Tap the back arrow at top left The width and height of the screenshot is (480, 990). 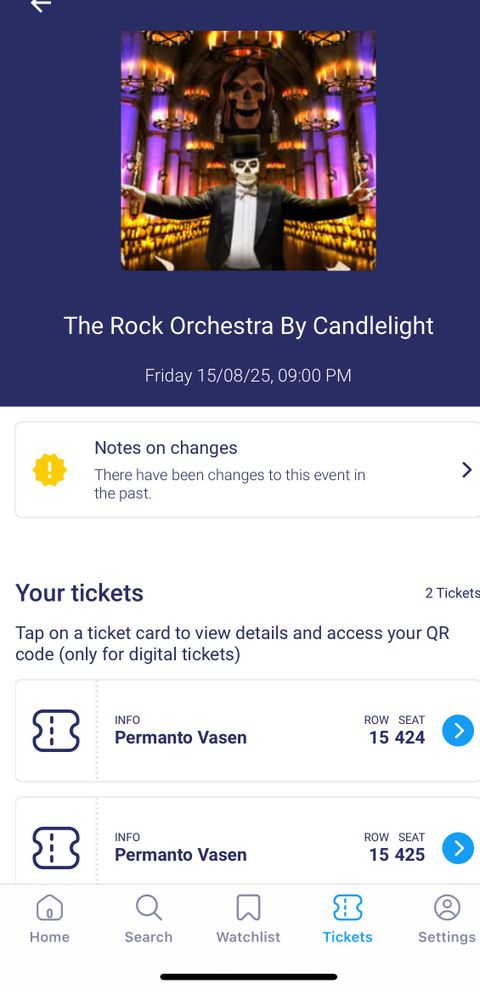[41, 4]
